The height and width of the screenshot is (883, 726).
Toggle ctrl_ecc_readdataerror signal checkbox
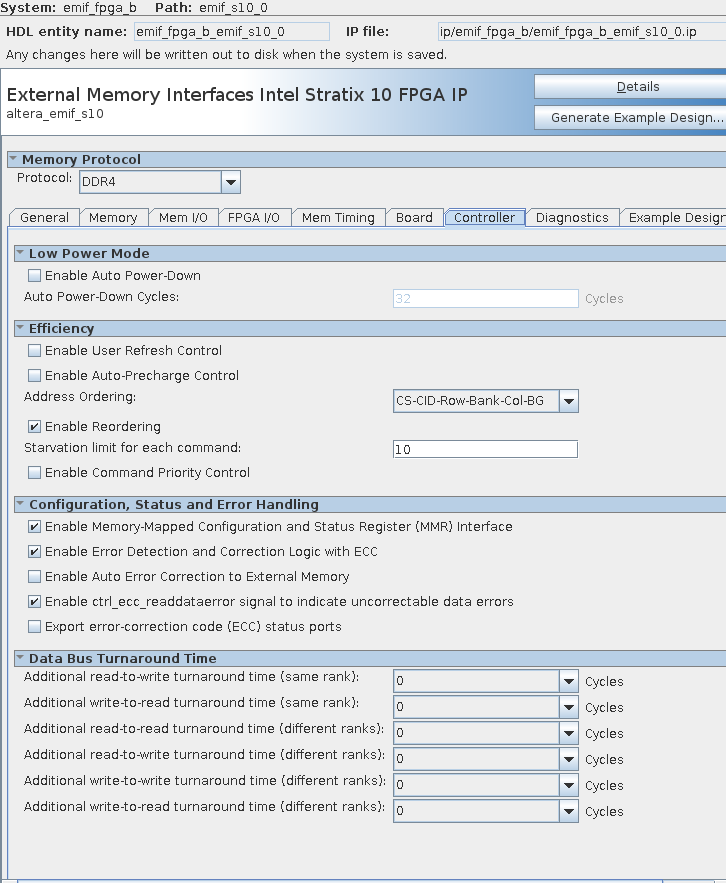(34, 601)
